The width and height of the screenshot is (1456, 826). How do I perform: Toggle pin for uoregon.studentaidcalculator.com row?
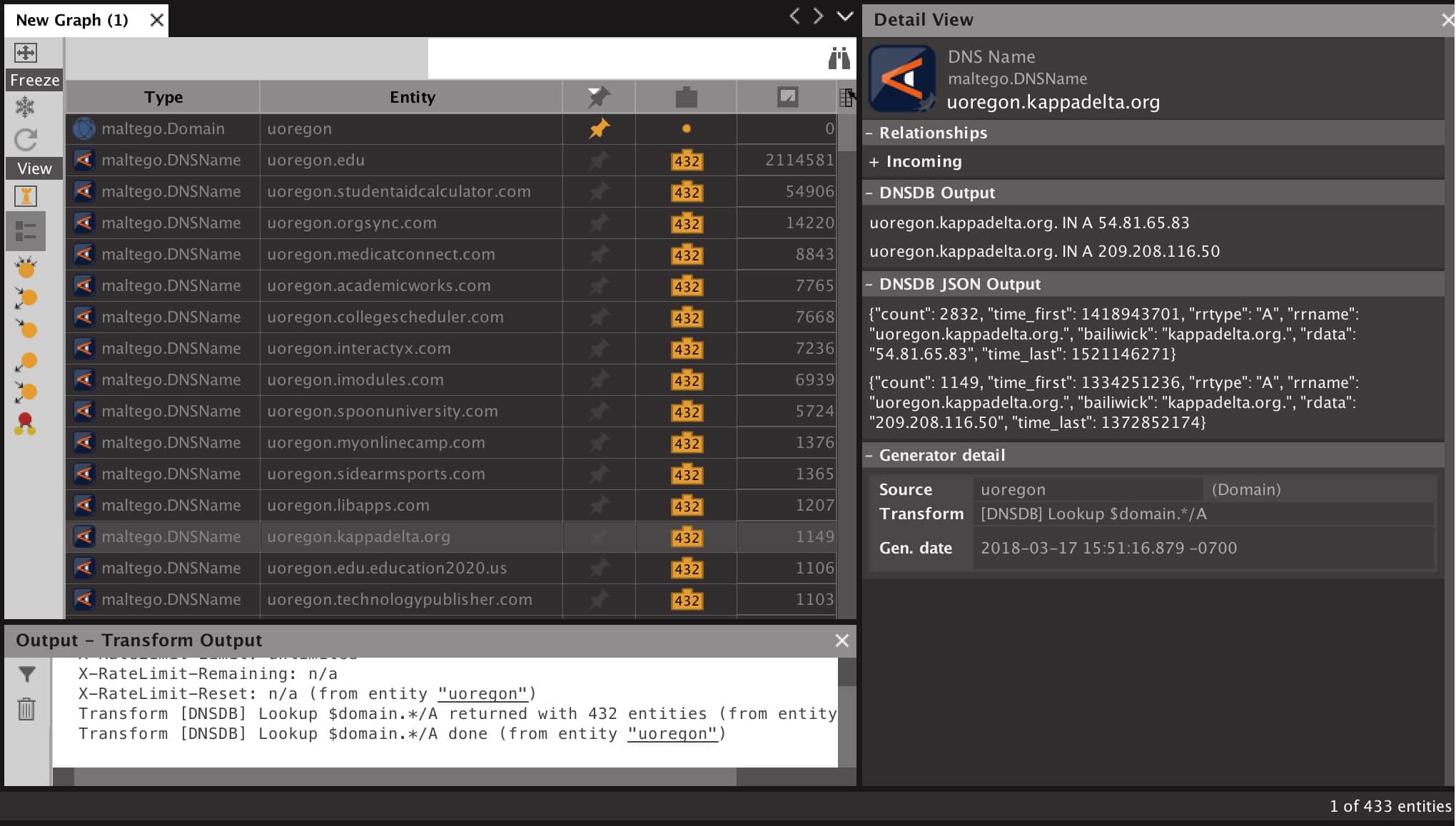[x=599, y=192]
